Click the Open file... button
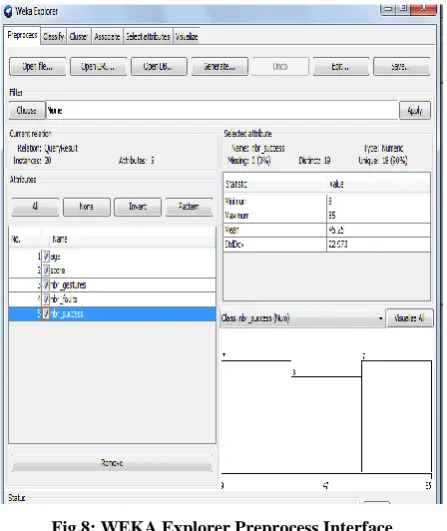Image resolution: width=447 pixels, height=531 pixels. click(x=38, y=66)
